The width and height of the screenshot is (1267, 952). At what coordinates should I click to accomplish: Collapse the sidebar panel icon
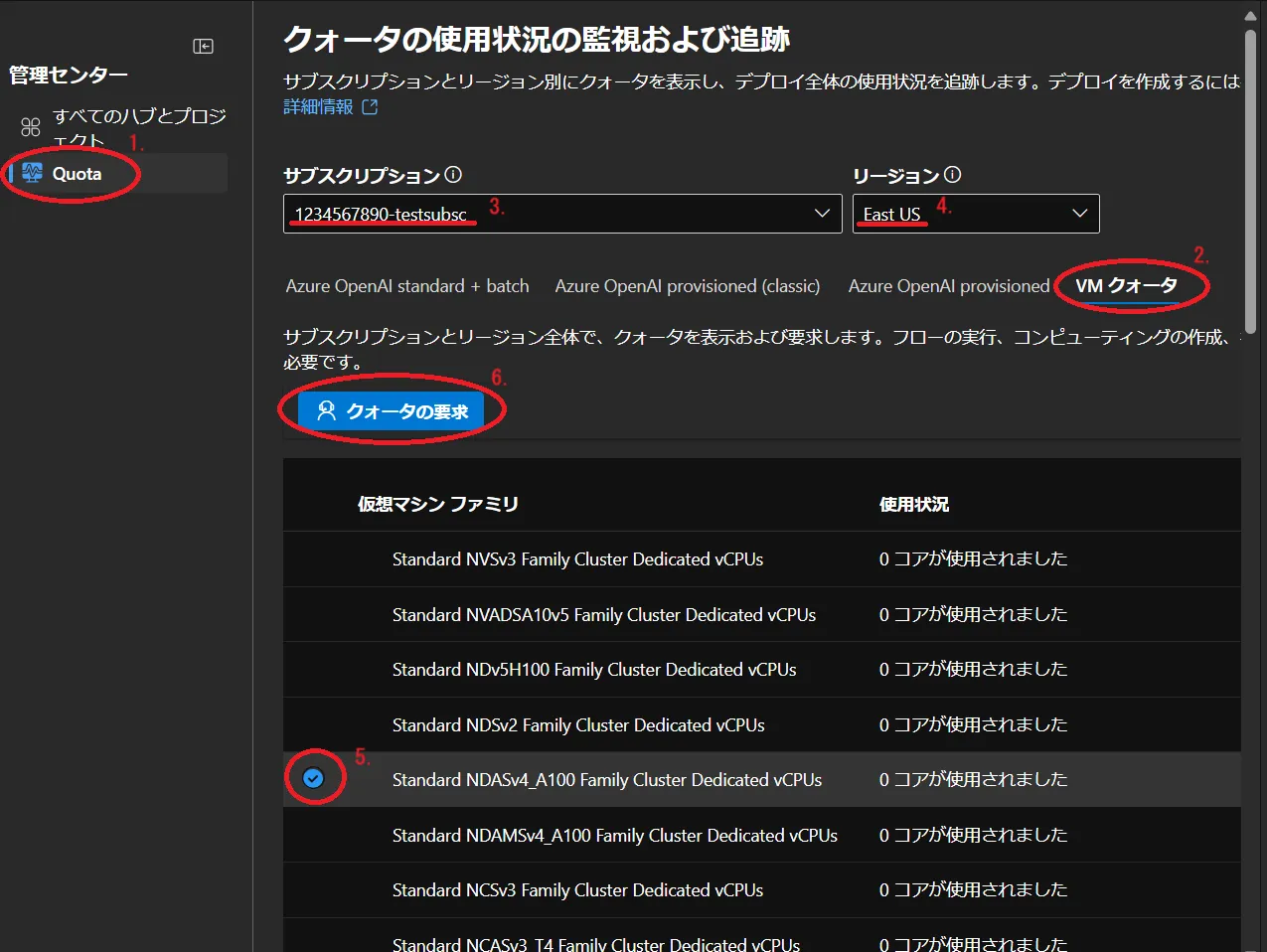click(203, 47)
